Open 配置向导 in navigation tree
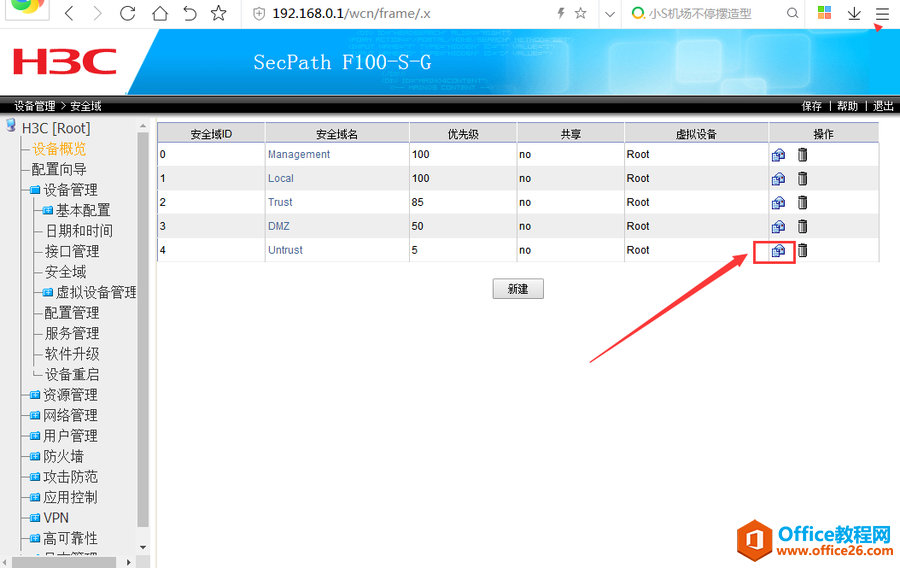 [x=59, y=169]
